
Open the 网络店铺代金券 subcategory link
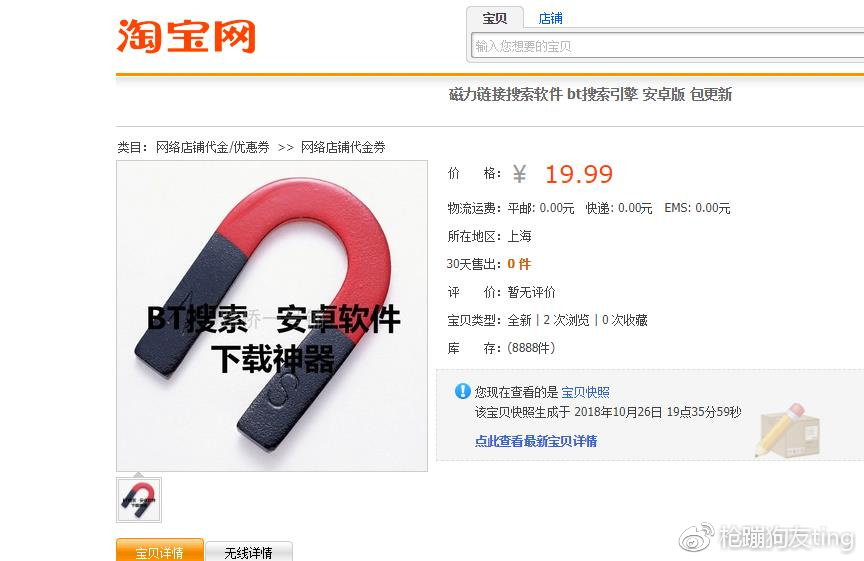pyautogui.click(x=343, y=147)
